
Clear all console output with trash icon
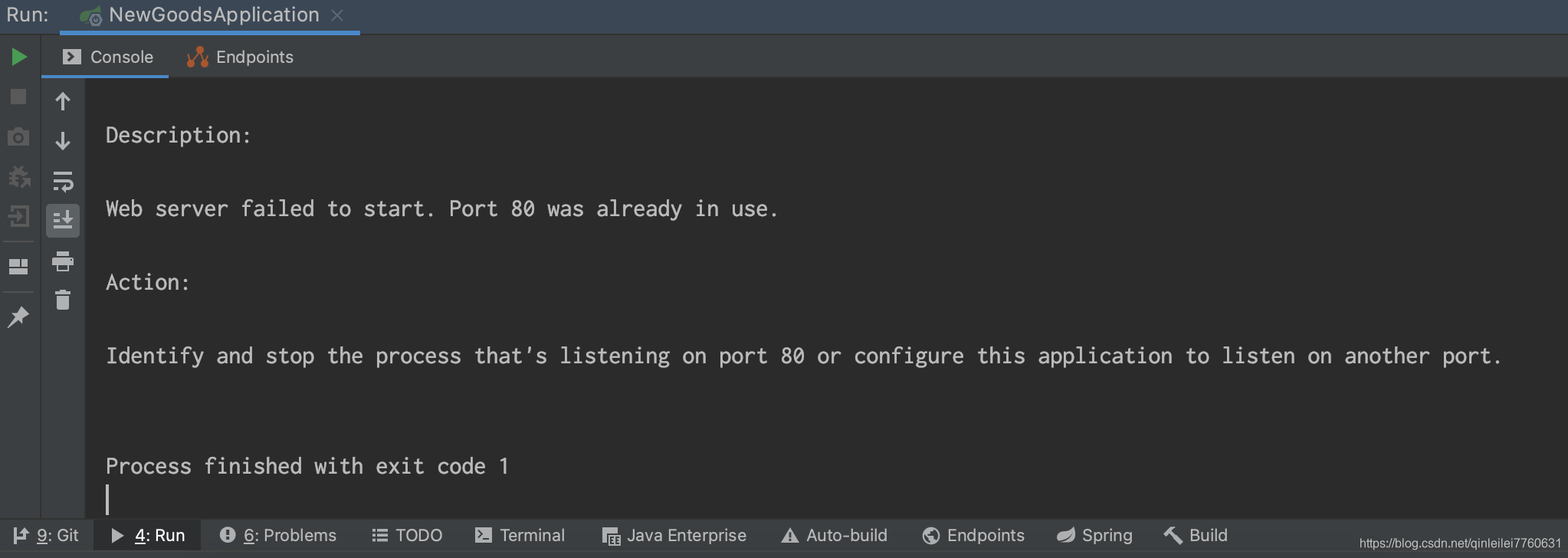pos(63,300)
